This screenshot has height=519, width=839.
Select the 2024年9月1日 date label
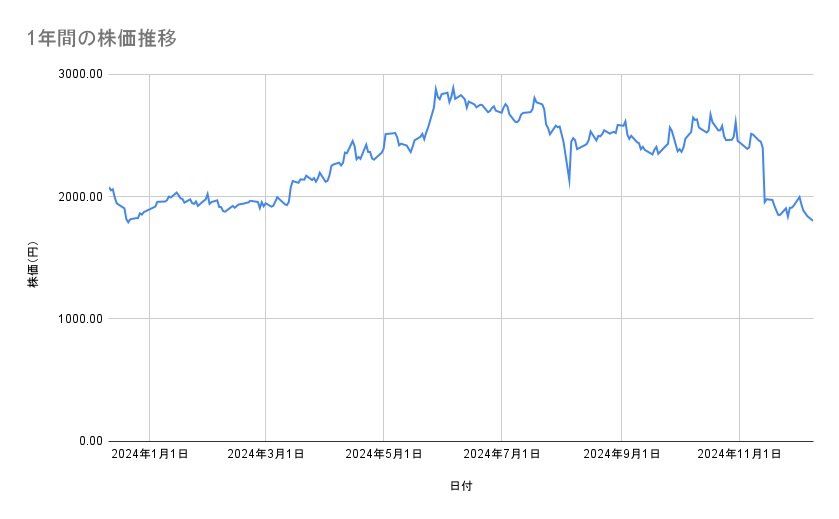(622, 455)
